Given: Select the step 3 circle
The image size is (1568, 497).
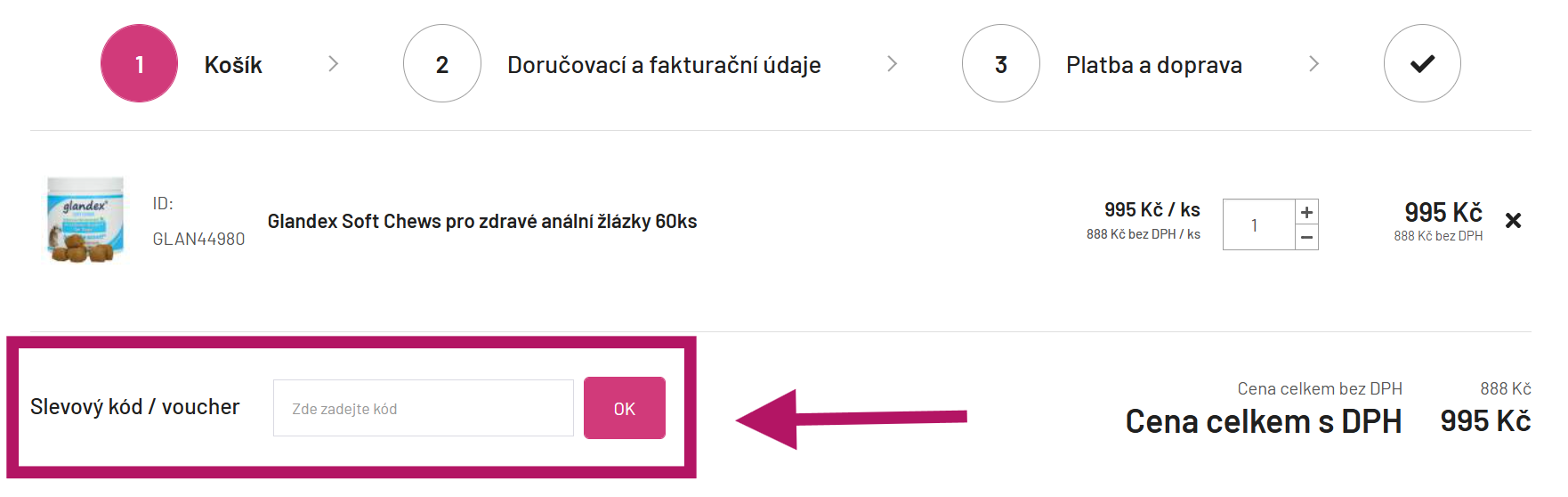Looking at the screenshot, I should tap(1000, 63).
